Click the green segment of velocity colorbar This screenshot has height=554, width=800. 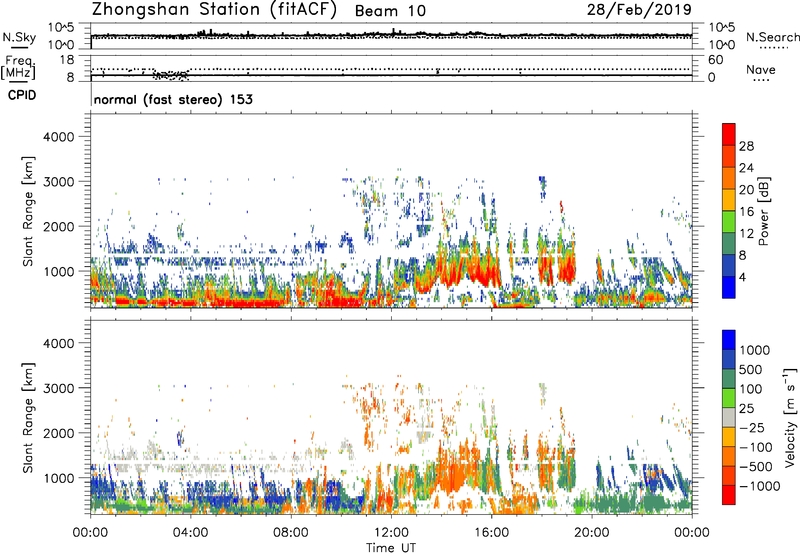(729, 398)
